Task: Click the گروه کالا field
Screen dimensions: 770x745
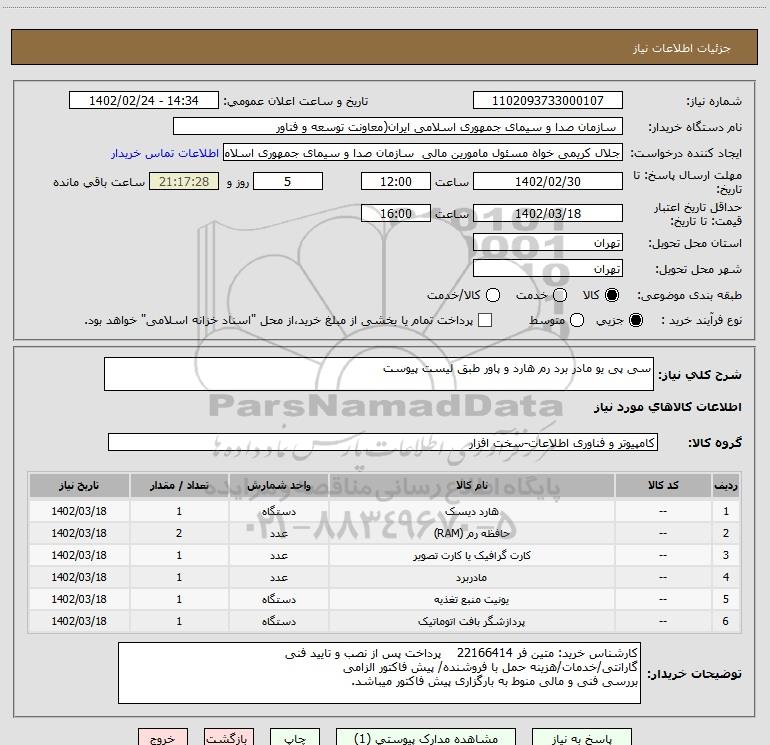Action: (383, 442)
